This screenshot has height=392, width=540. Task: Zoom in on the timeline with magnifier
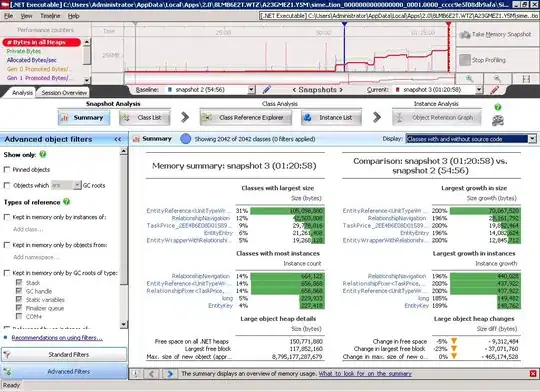tap(469, 79)
